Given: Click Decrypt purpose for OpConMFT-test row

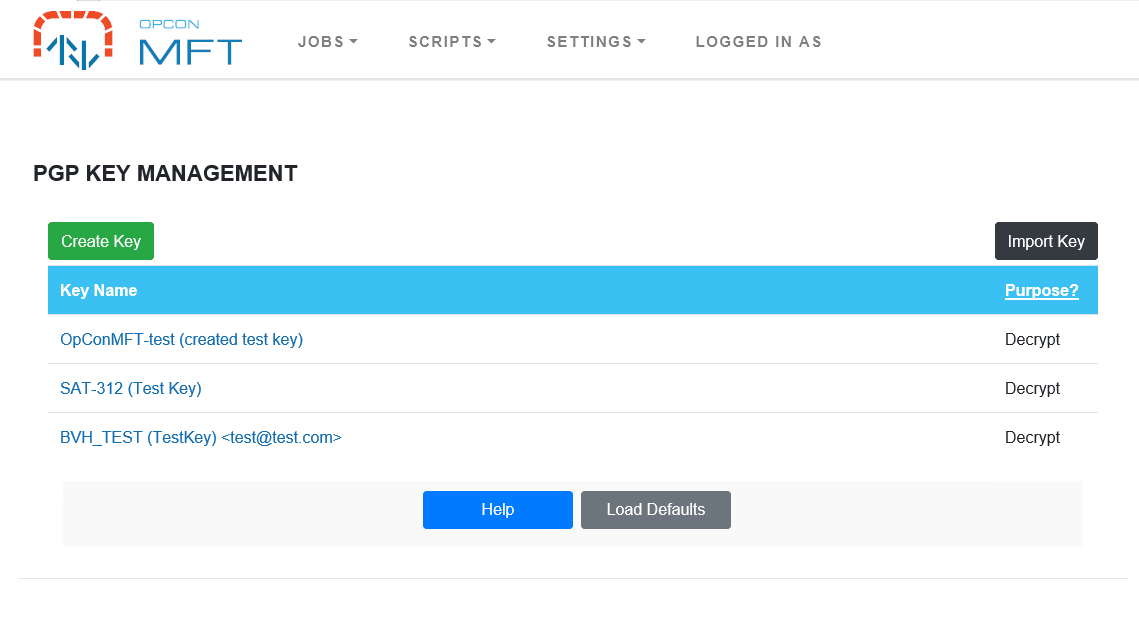Looking at the screenshot, I should tap(1032, 339).
